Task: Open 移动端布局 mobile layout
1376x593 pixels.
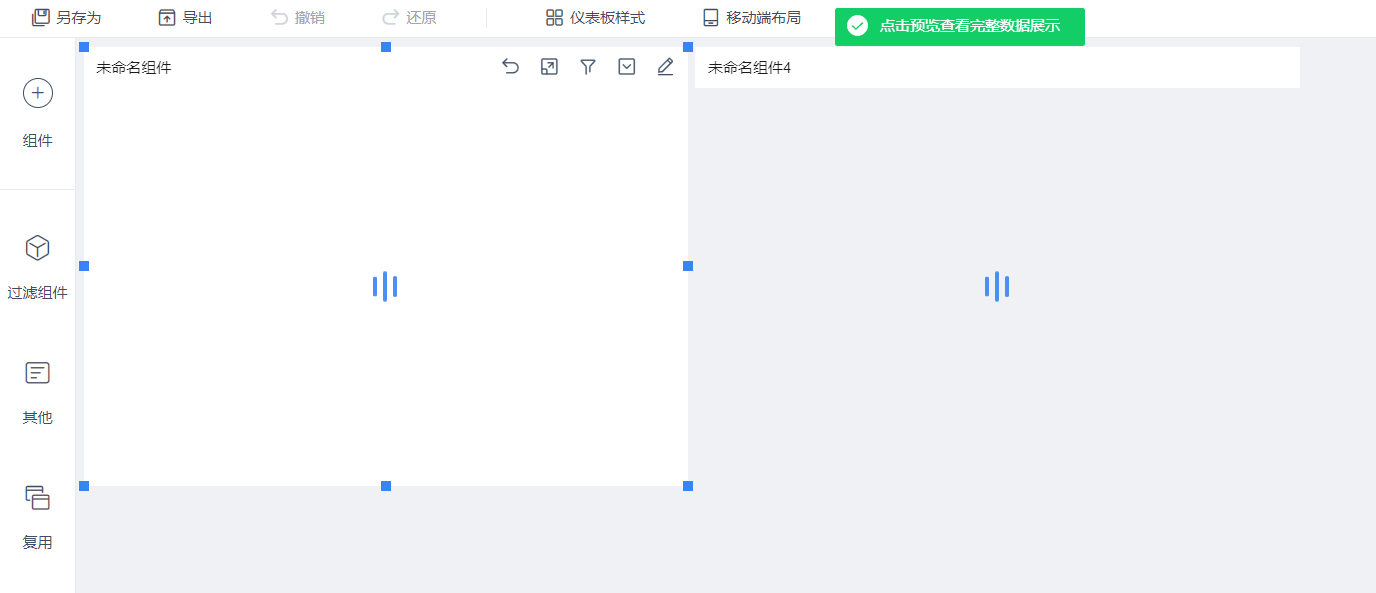Action: (x=751, y=18)
